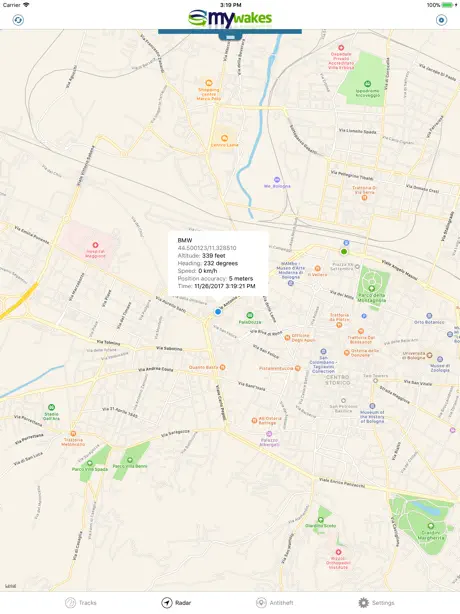Select the Parco della Montagnola icon

(372, 289)
